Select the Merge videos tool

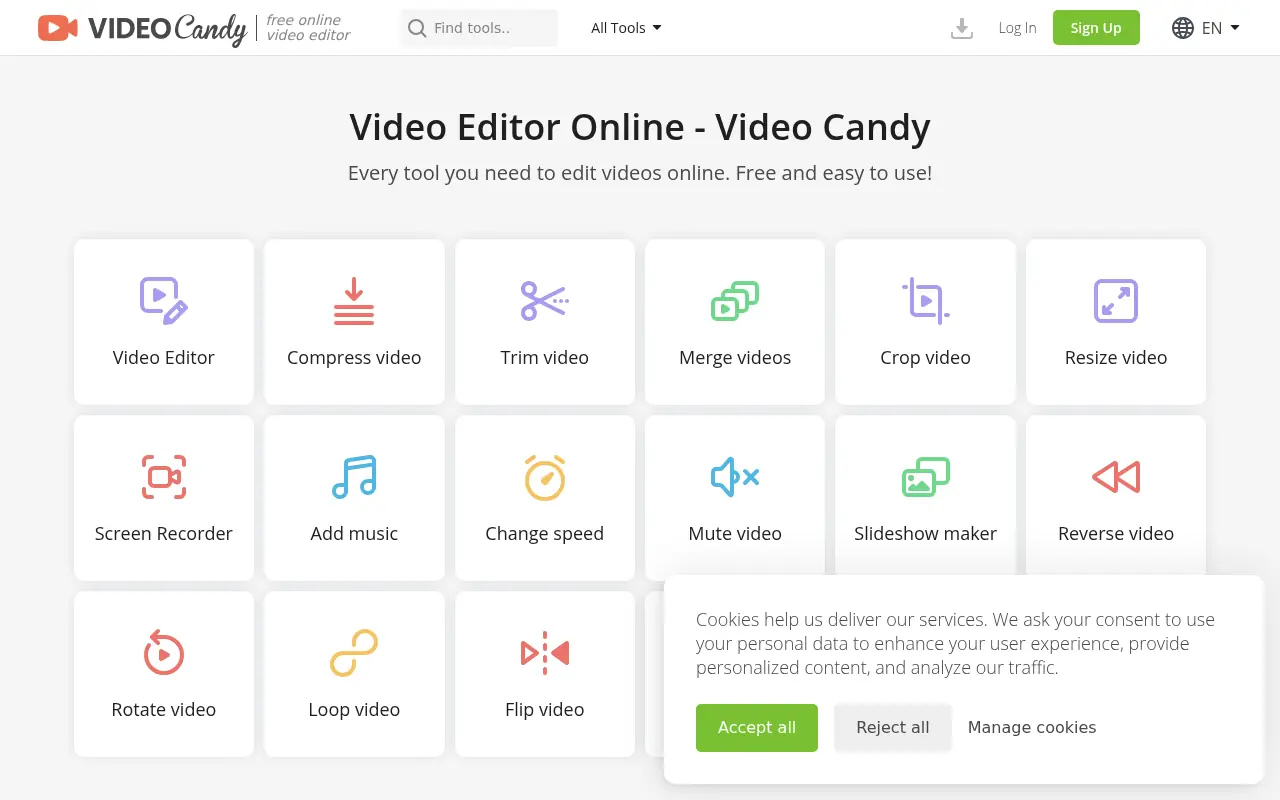tap(735, 322)
